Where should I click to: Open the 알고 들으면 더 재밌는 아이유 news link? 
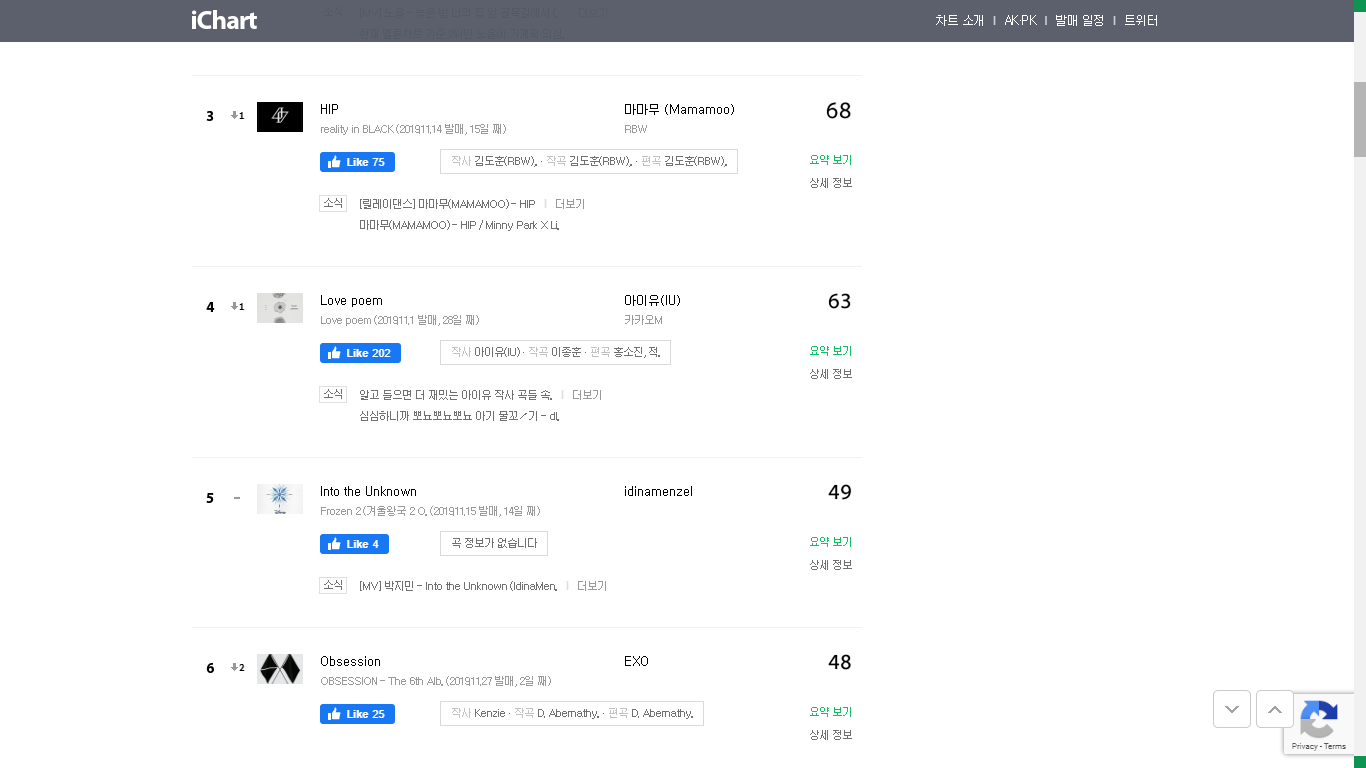click(456, 395)
